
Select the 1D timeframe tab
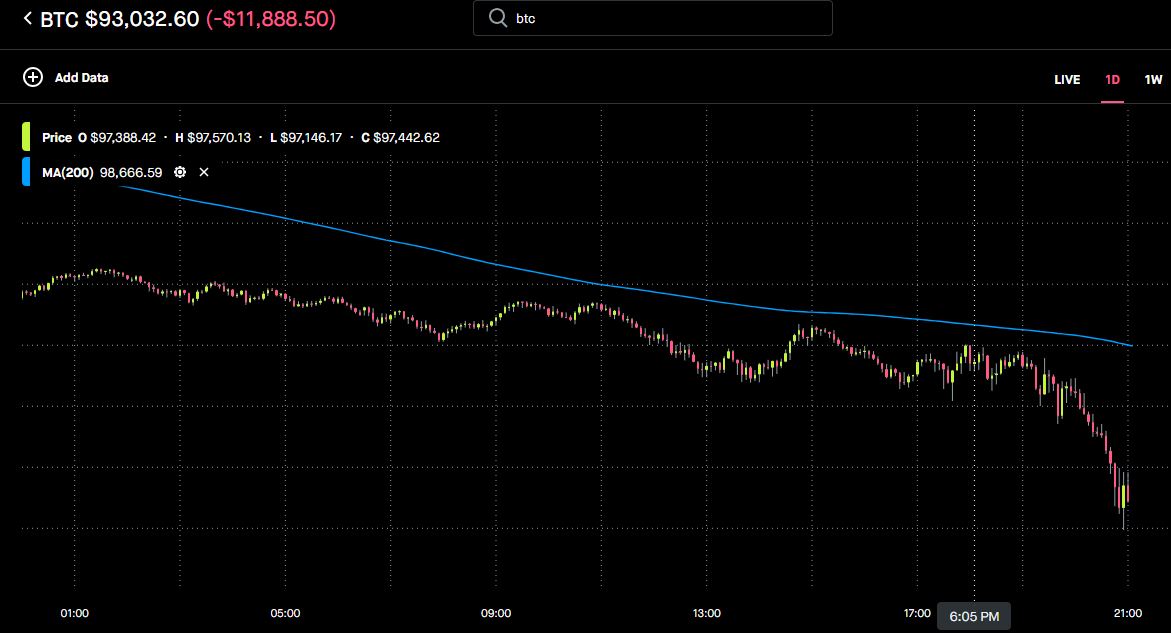point(1112,80)
